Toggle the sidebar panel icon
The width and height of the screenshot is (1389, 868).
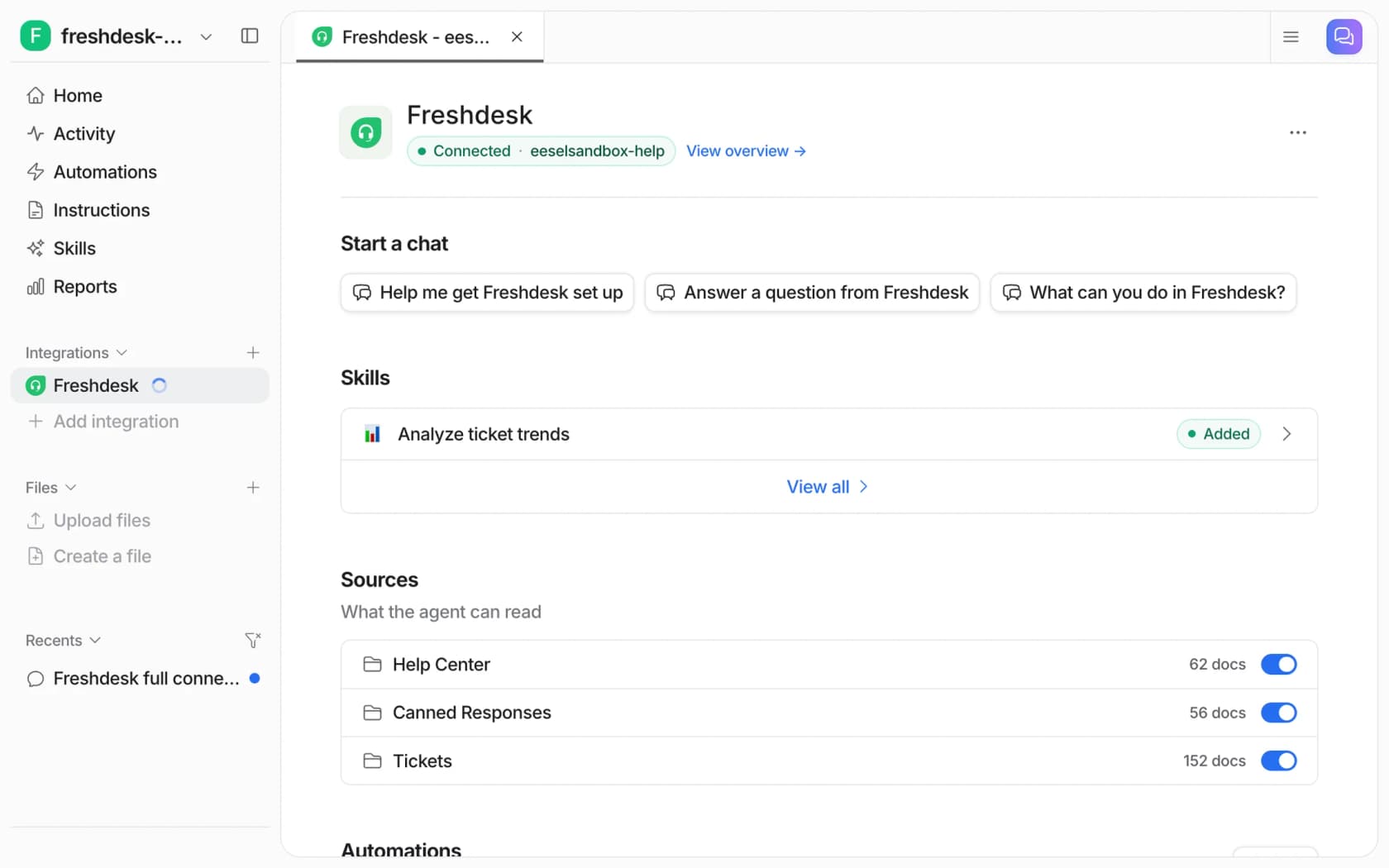click(250, 36)
